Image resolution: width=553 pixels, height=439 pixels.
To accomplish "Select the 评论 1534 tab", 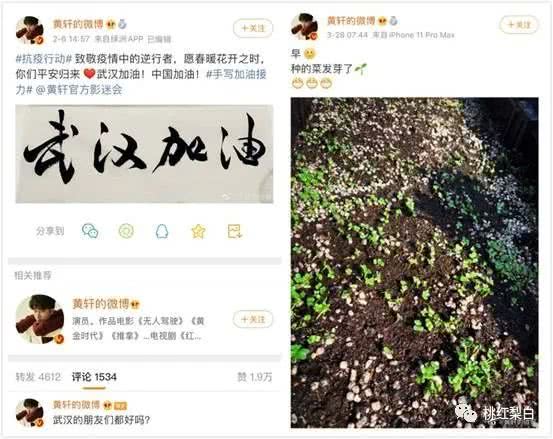I will pos(94,377).
